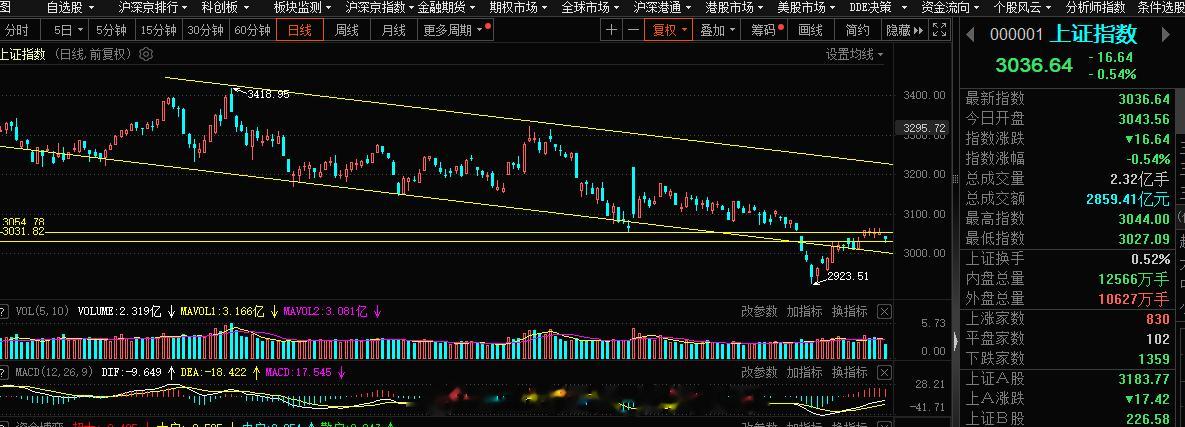This screenshot has width=1185, height=427.
Task: Toggle 画线 drawing tools
Action: tap(810, 30)
